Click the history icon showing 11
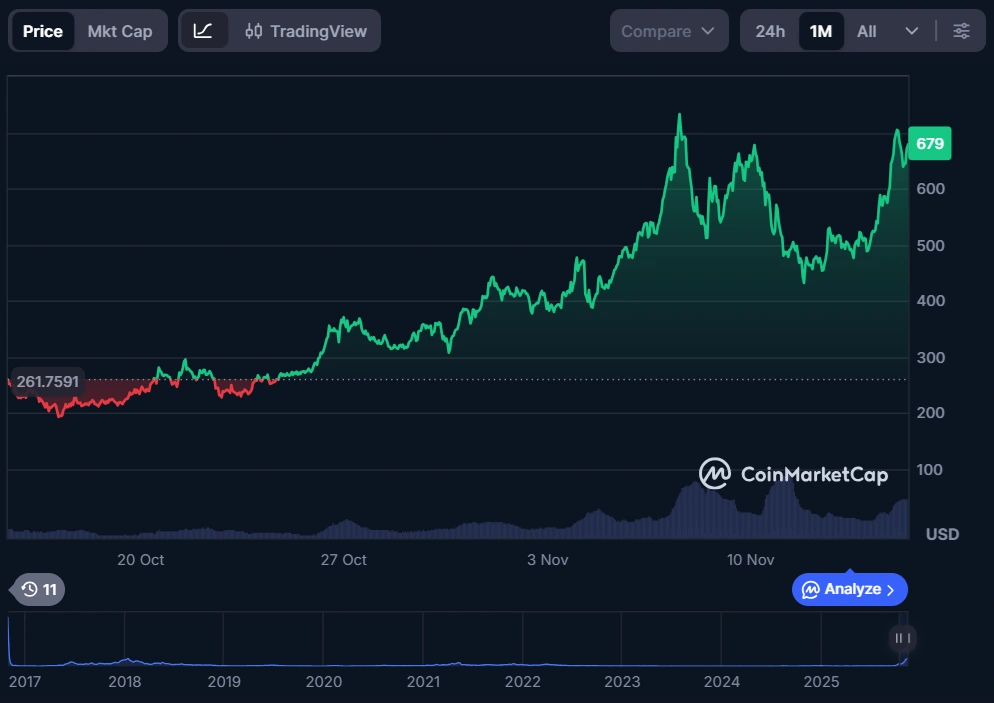 (36, 589)
